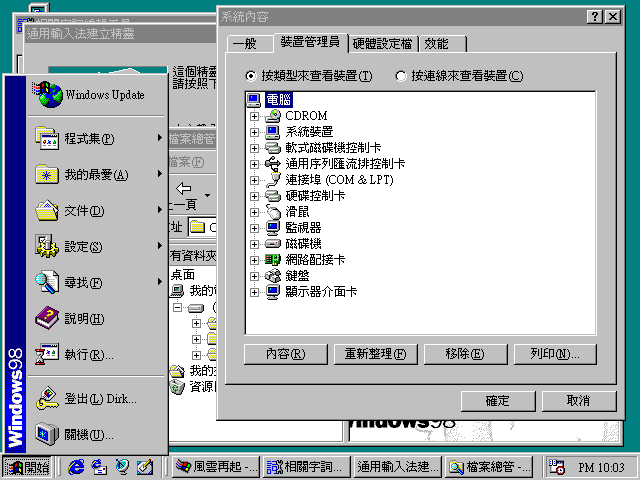The width and height of the screenshot is (640, 480).
Task: Click the 檔案總管 taskbar button
Action: pyautogui.click(x=489, y=467)
